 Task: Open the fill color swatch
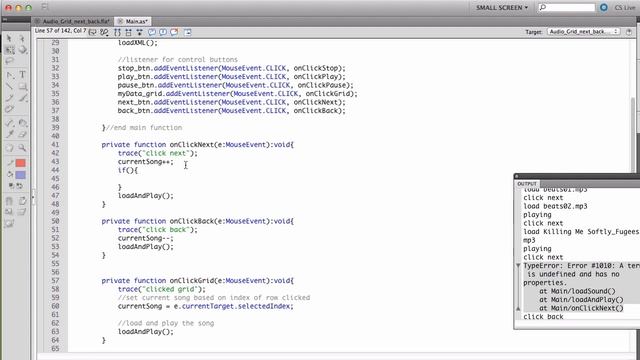pos(20,175)
